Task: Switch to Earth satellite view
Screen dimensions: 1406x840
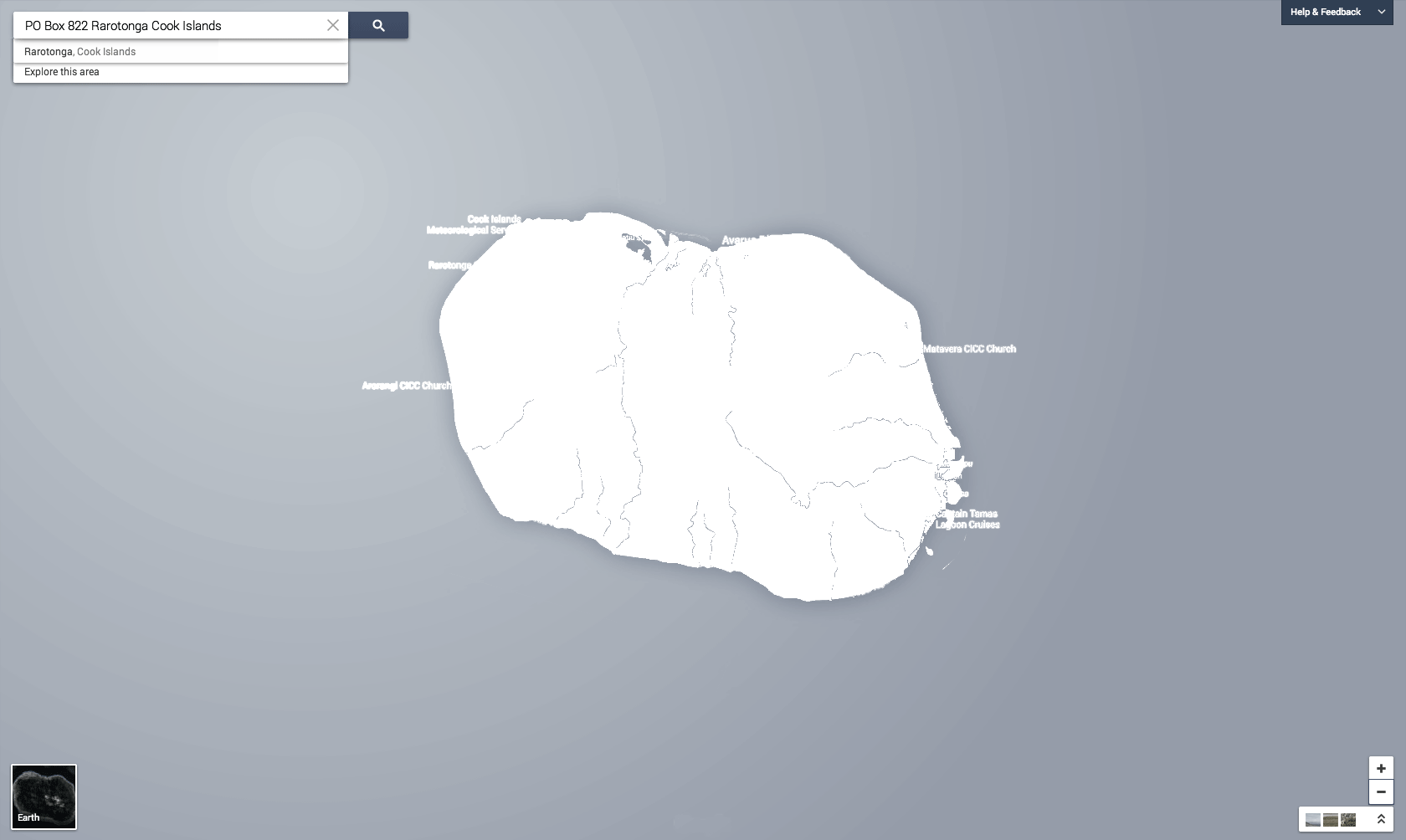Action: (x=44, y=796)
